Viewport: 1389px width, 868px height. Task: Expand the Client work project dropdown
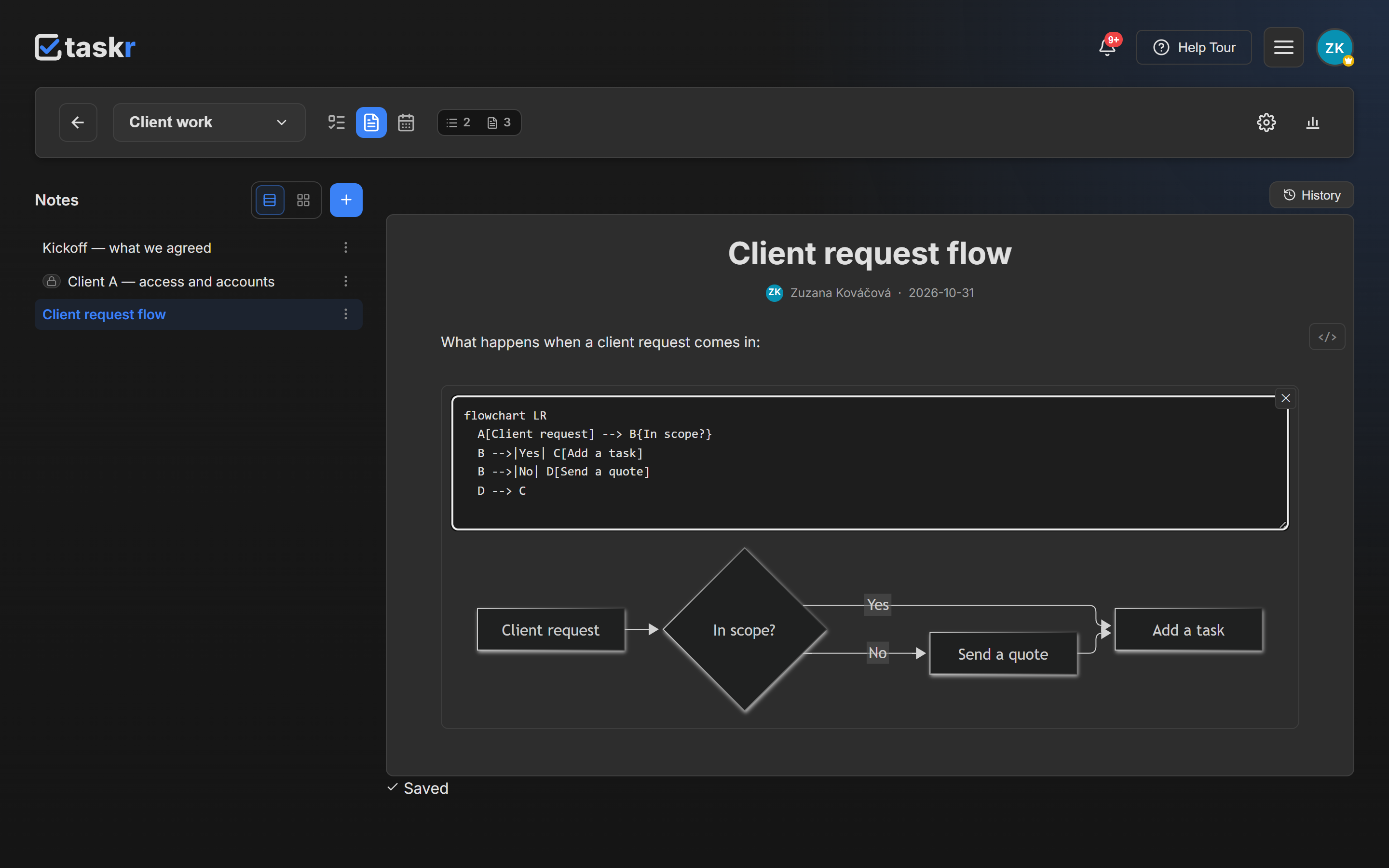(x=209, y=122)
